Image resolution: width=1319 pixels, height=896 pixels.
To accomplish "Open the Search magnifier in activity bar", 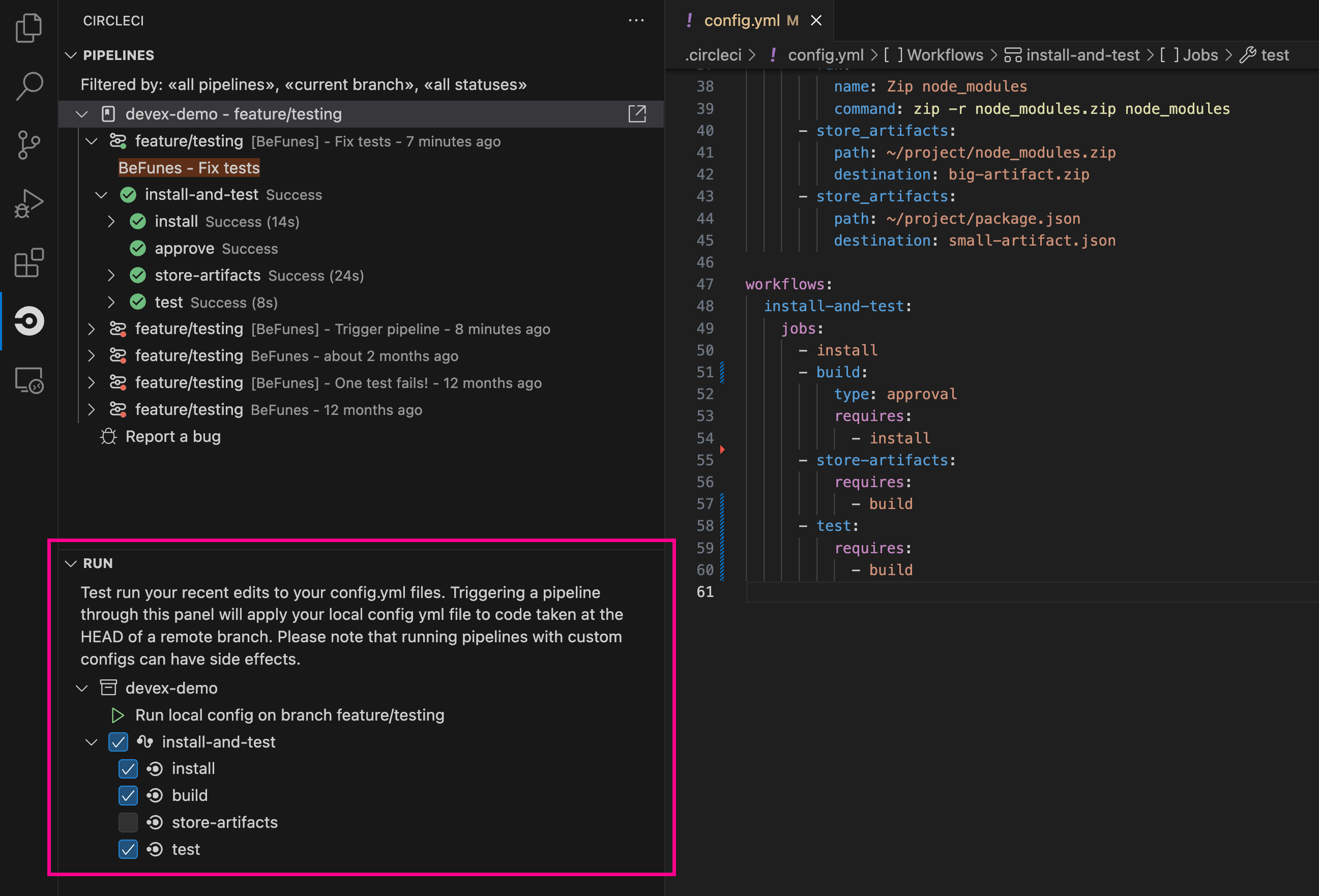I will [29, 86].
